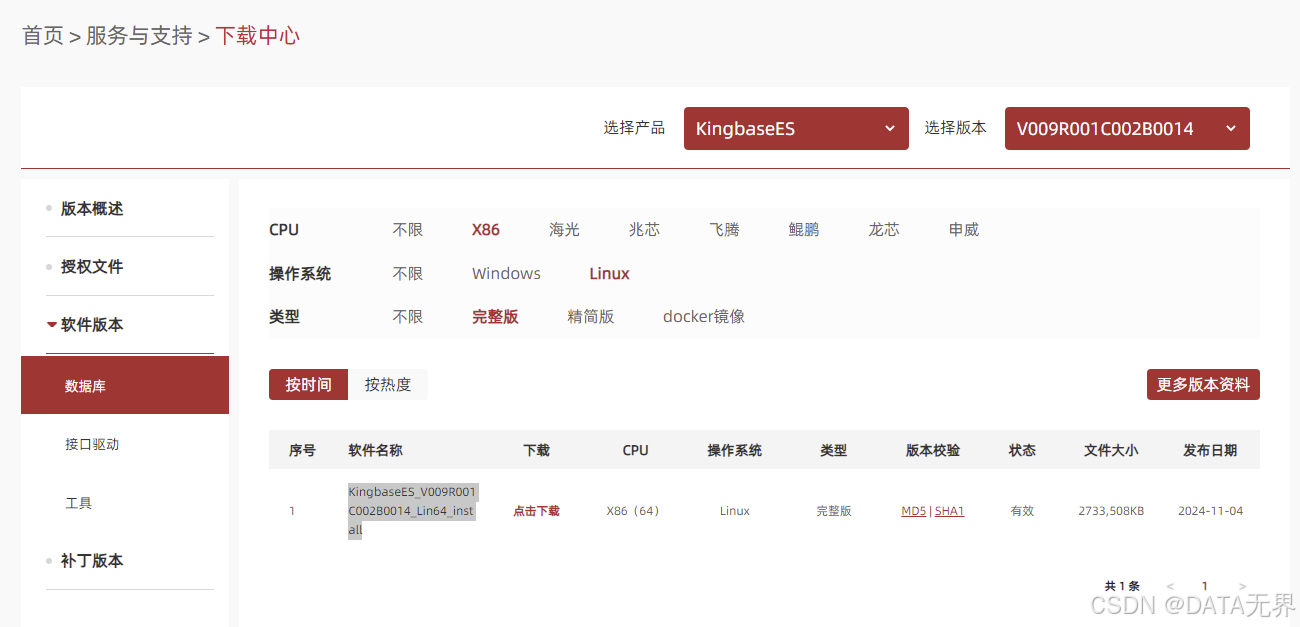The width and height of the screenshot is (1300, 627).
Task: Open 授权文件 in sidebar
Action: pos(92,267)
